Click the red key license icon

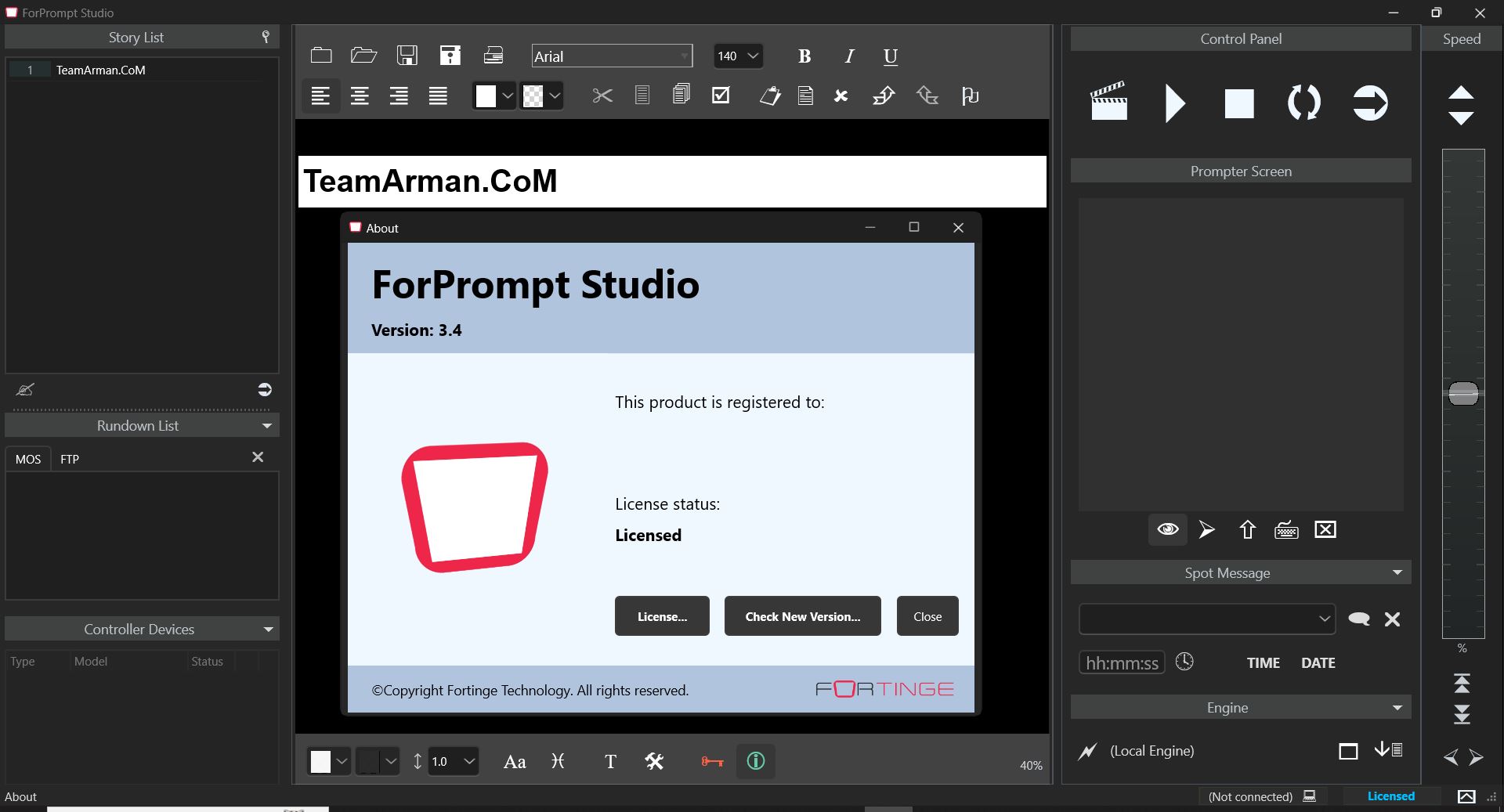point(712,761)
